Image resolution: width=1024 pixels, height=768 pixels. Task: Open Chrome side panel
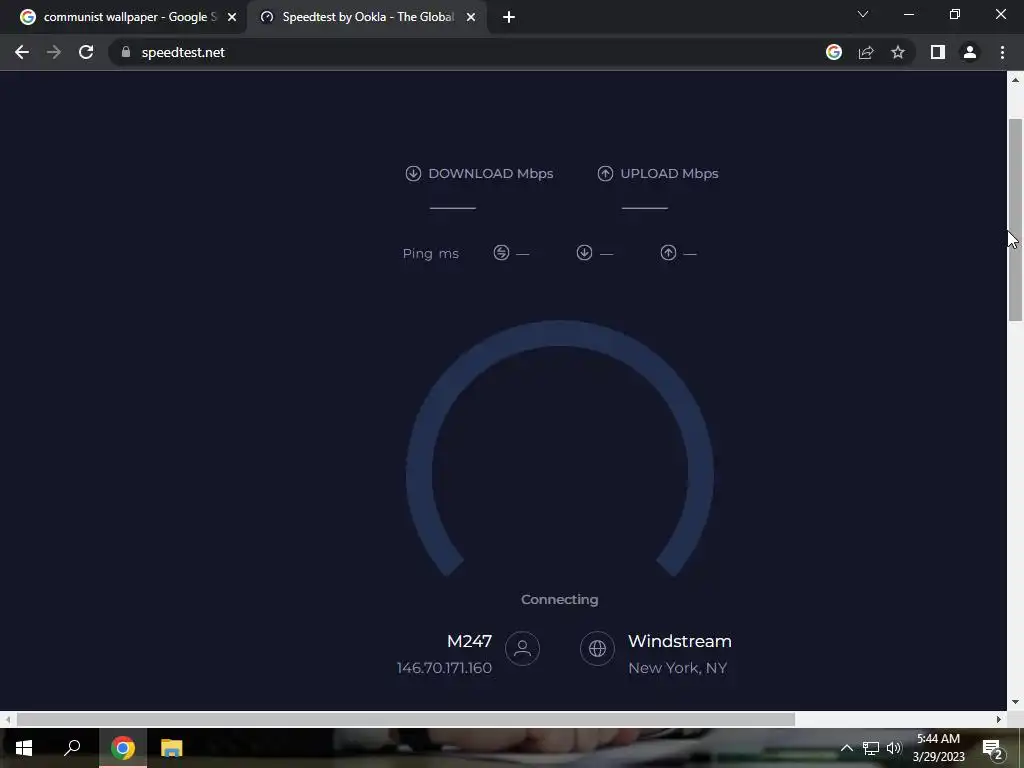click(x=938, y=52)
